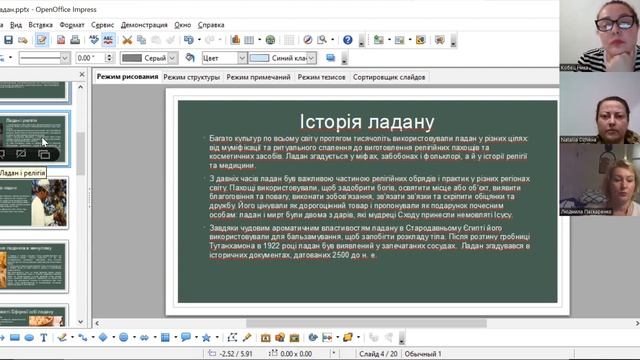This screenshot has height=360, width=640.
Task: Select the Ellipse drawing tool
Action: pos(29,338)
